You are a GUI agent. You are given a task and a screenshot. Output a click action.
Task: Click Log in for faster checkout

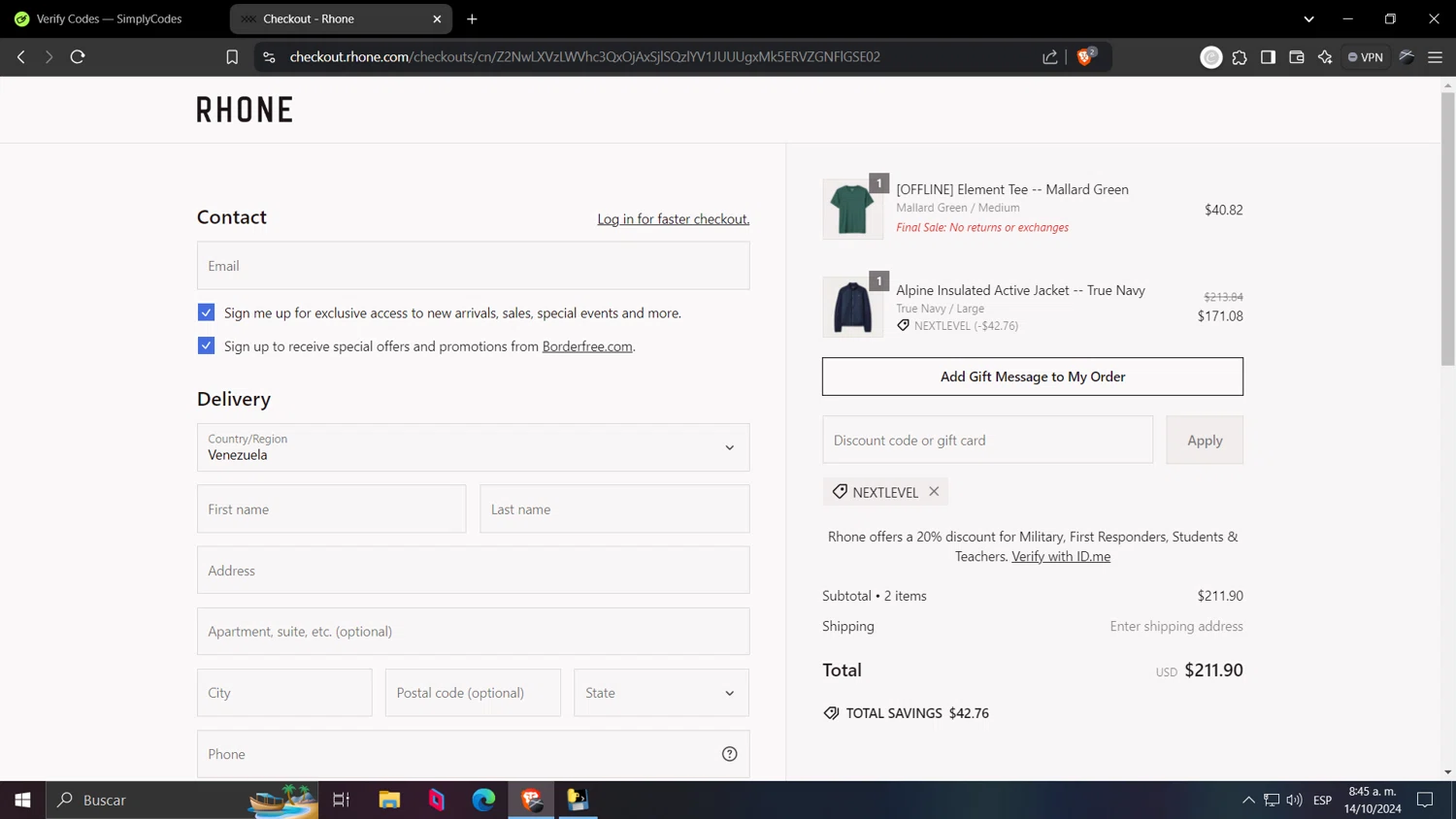pyautogui.click(x=674, y=219)
